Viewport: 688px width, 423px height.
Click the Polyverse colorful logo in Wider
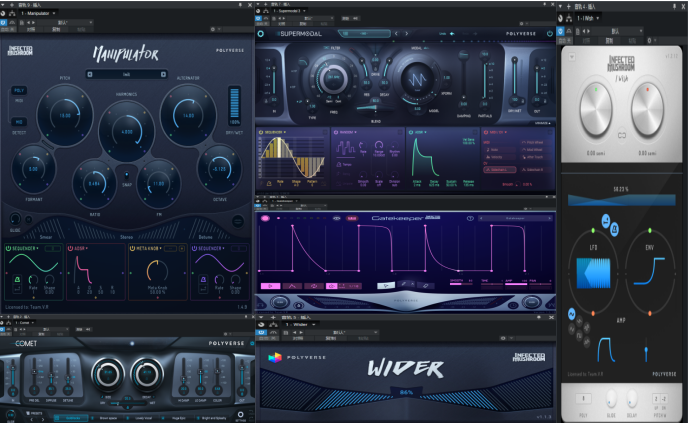[x=275, y=358]
